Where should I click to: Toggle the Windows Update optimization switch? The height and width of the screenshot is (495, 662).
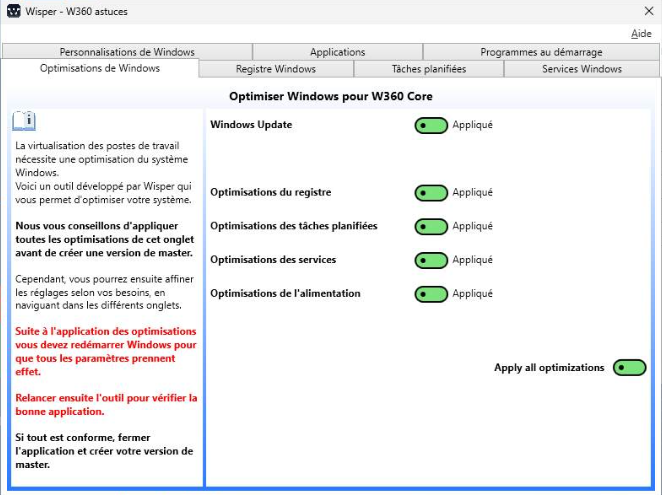click(x=431, y=125)
